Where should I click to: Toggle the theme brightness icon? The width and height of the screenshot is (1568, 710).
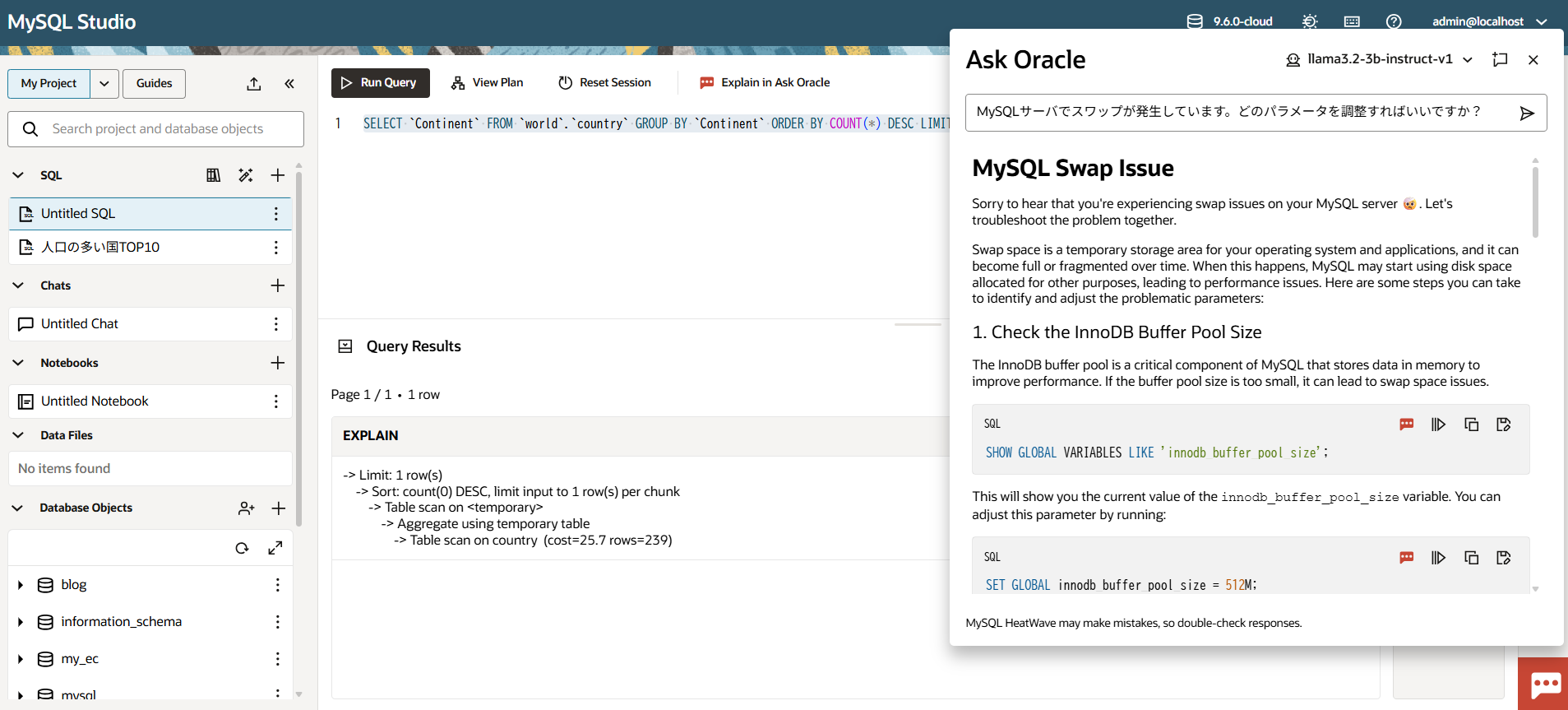pos(1310,21)
